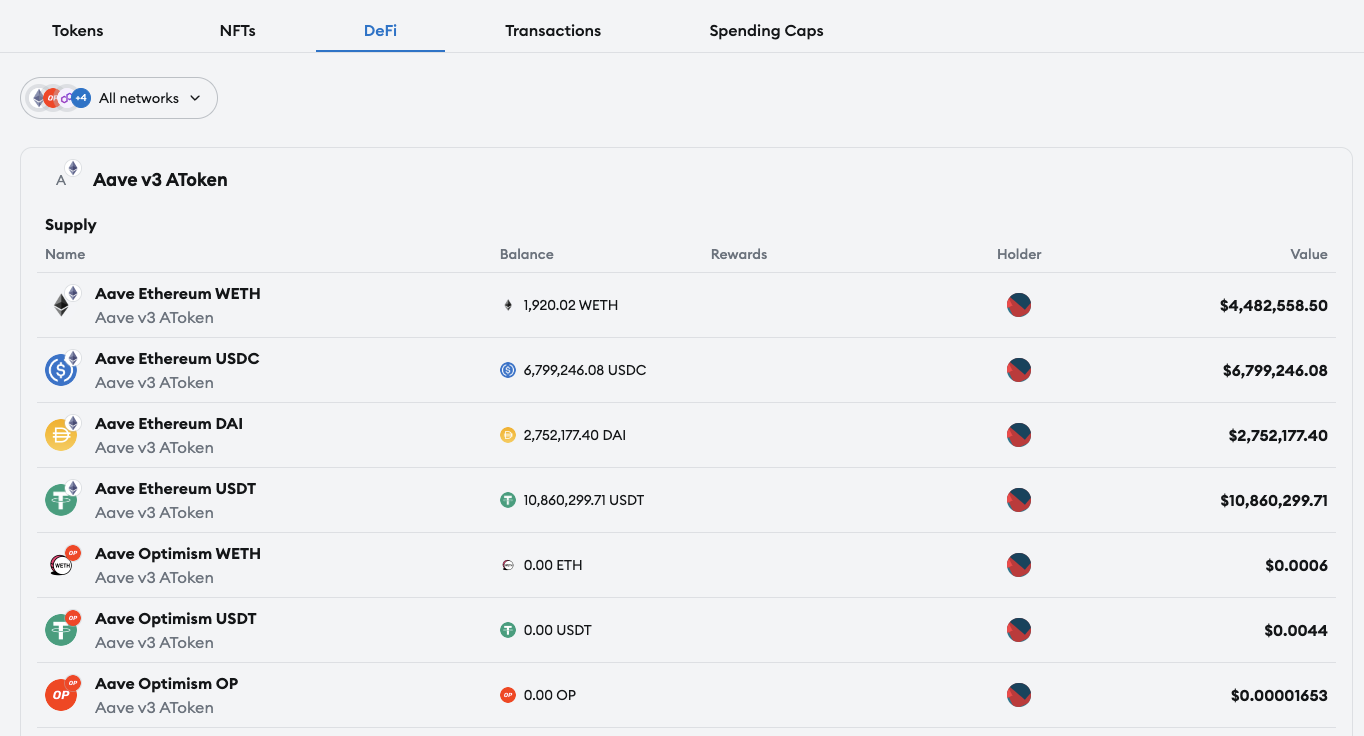1364x736 pixels.
Task: Go to the Transactions tab
Action: click(x=553, y=30)
